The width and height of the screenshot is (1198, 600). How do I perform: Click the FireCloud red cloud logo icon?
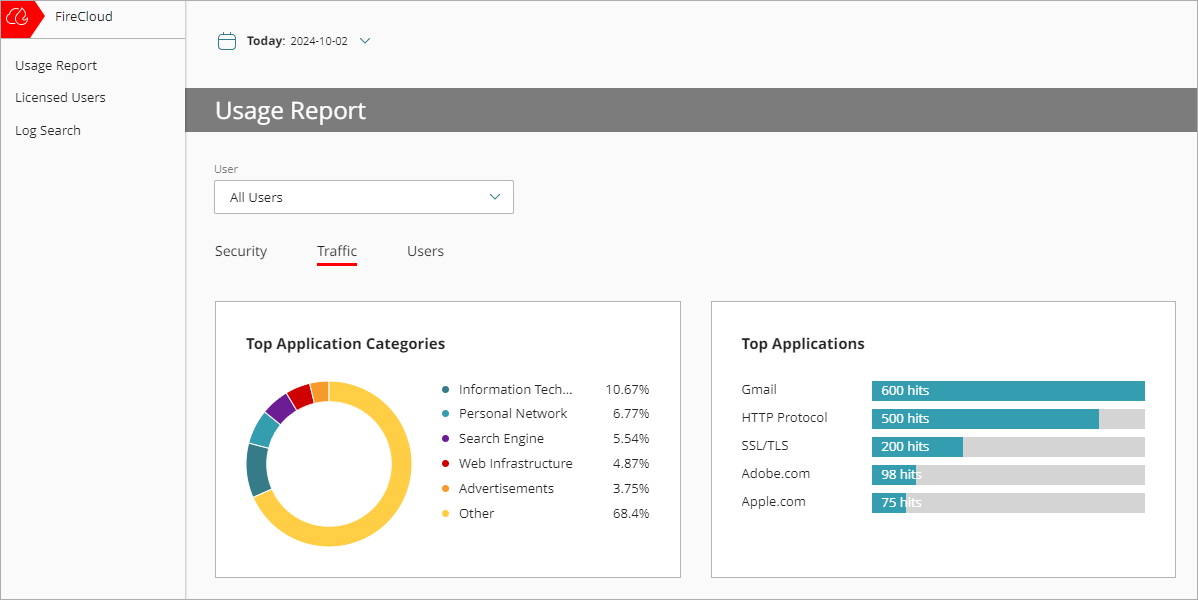click(19, 17)
